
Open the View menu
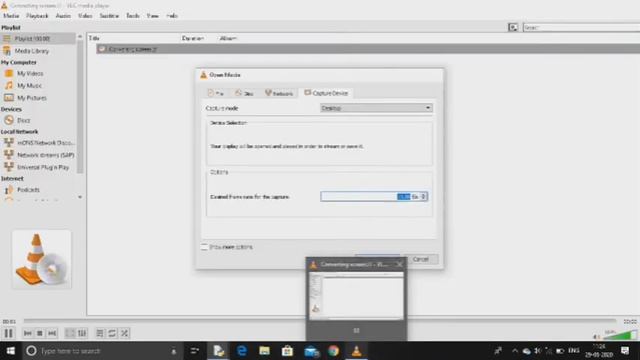point(153,16)
